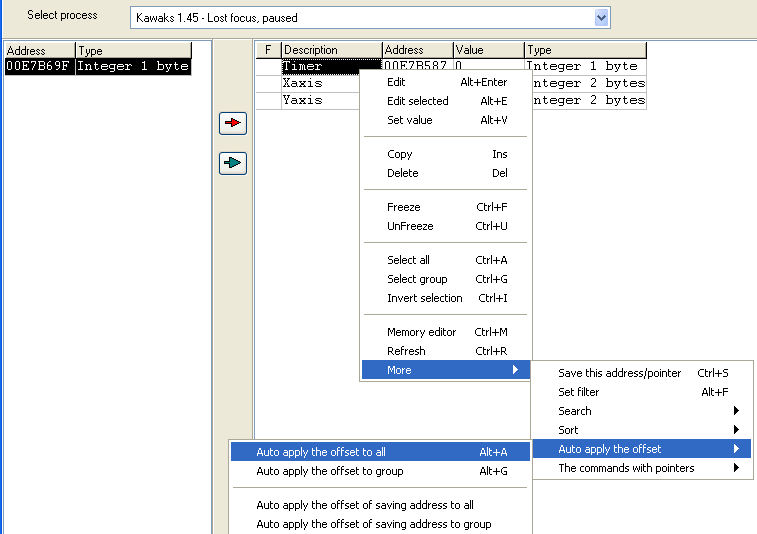
Task: Click the left list Address column header
Action: (40, 51)
